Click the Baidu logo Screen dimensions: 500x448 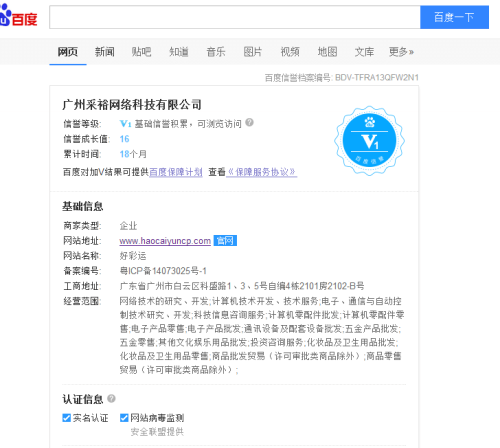click(x=18, y=16)
